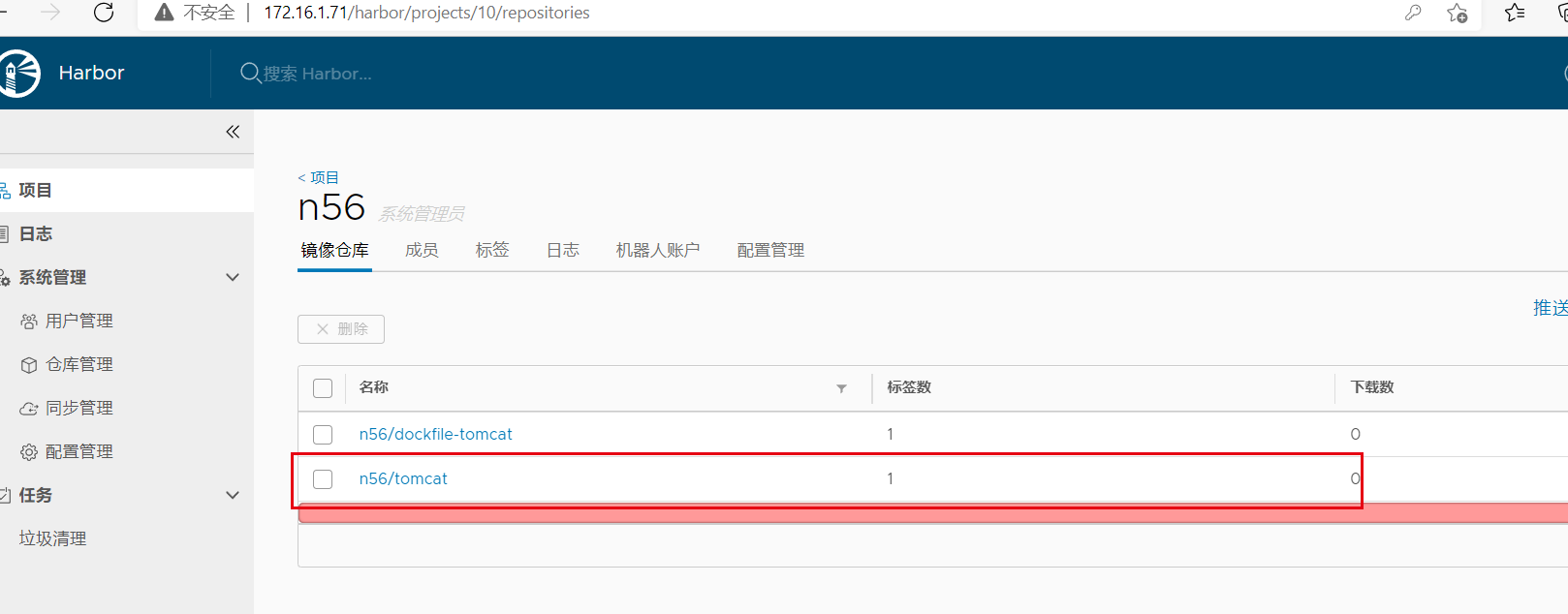Open the n56/tomcat repository link
The width and height of the screenshot is (1568, 614).
point(403,478)
